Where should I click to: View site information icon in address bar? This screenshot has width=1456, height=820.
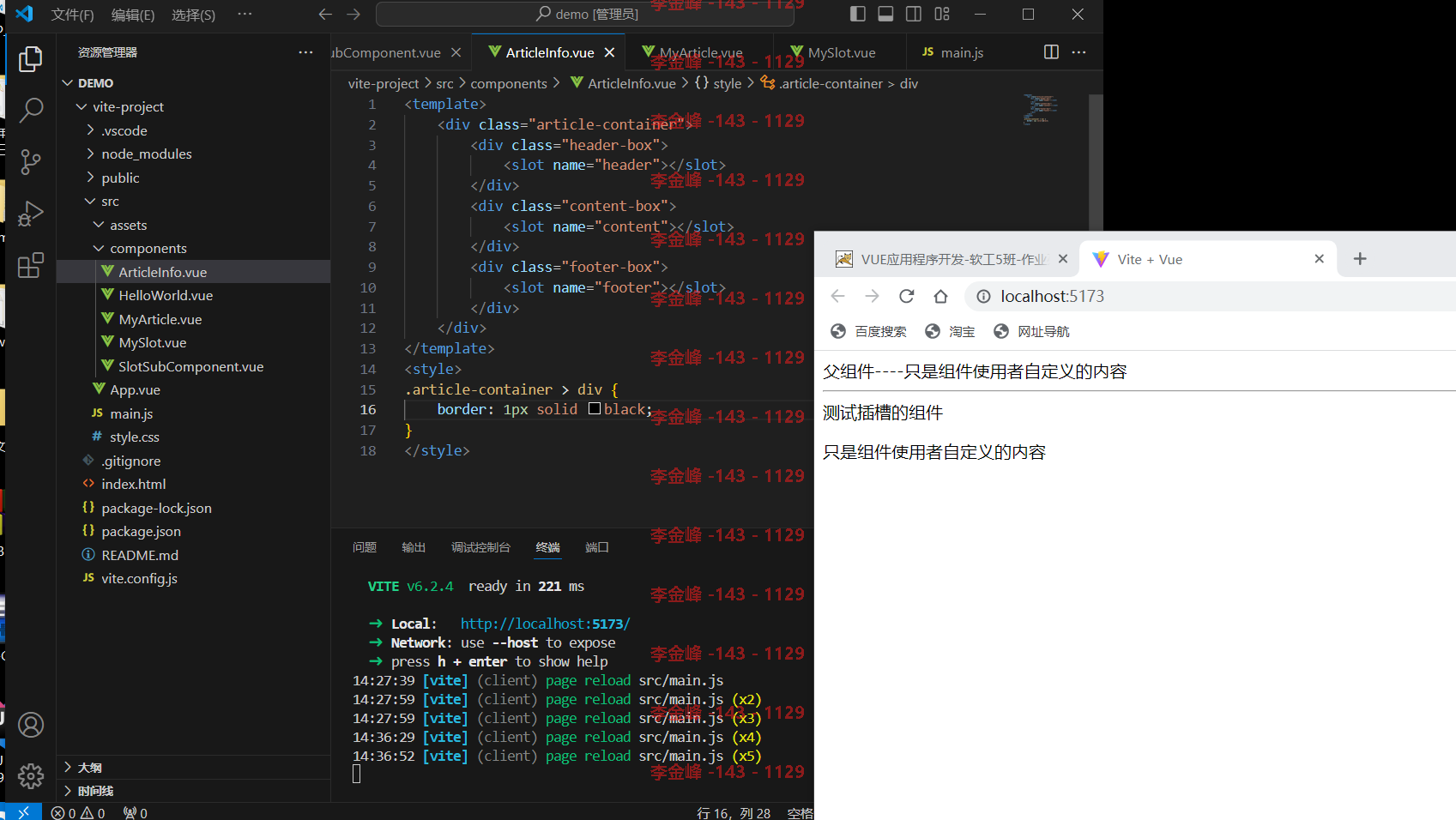click(x=983, y=296)
